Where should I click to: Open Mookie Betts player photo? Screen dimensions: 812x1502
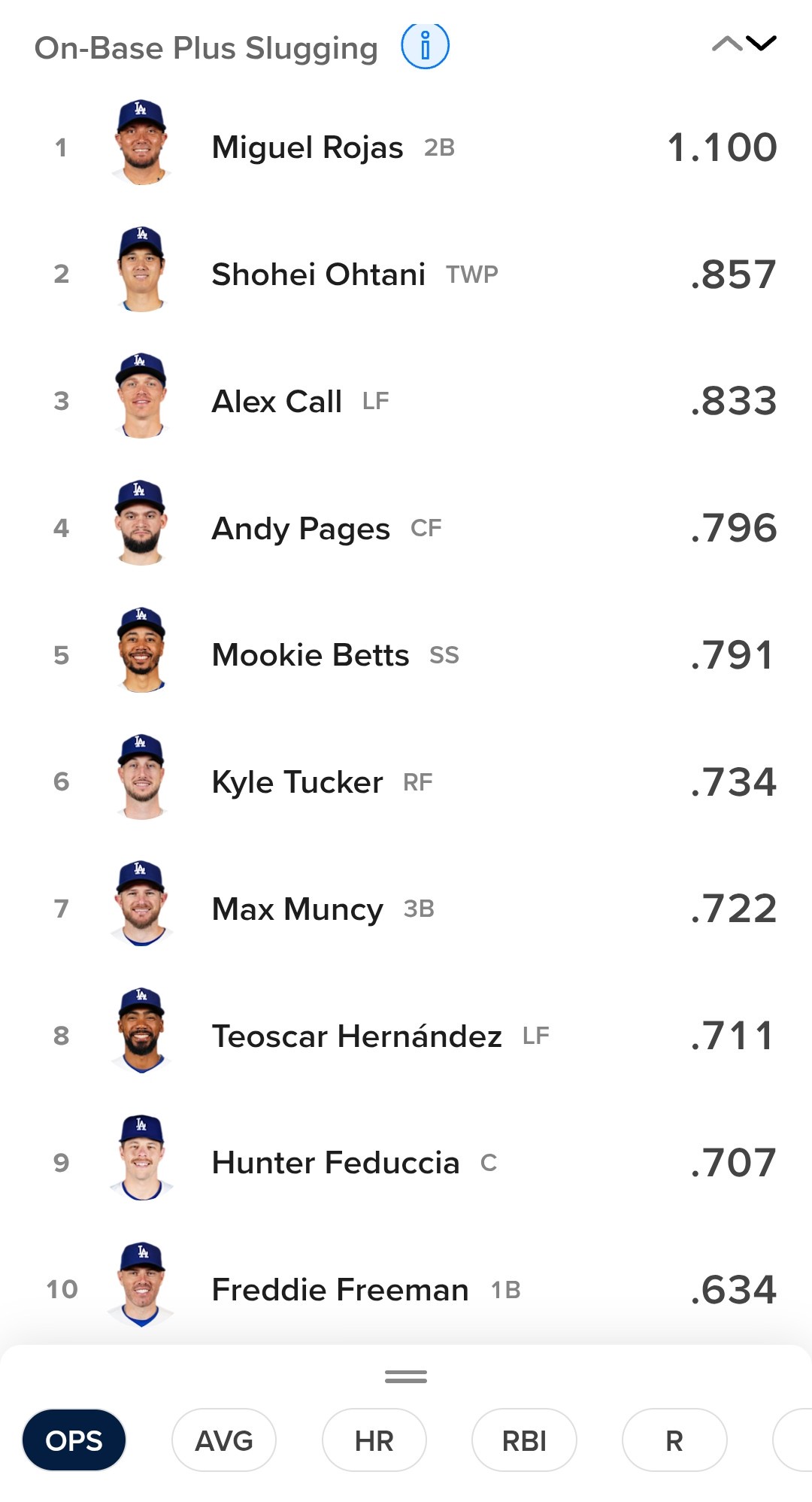(141, 649)
